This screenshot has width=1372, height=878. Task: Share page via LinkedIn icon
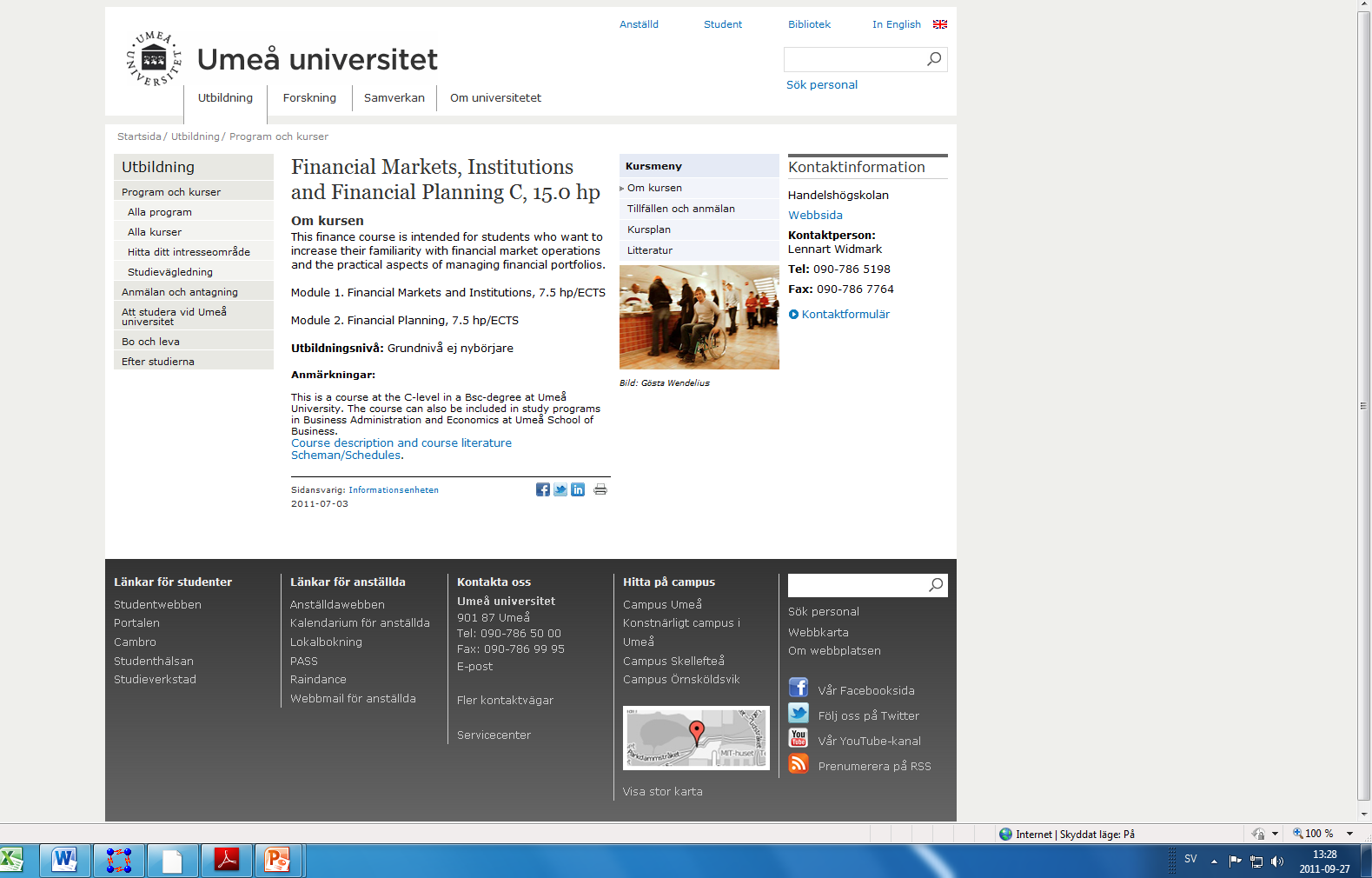pyautogui.click(x=578, y=489)
